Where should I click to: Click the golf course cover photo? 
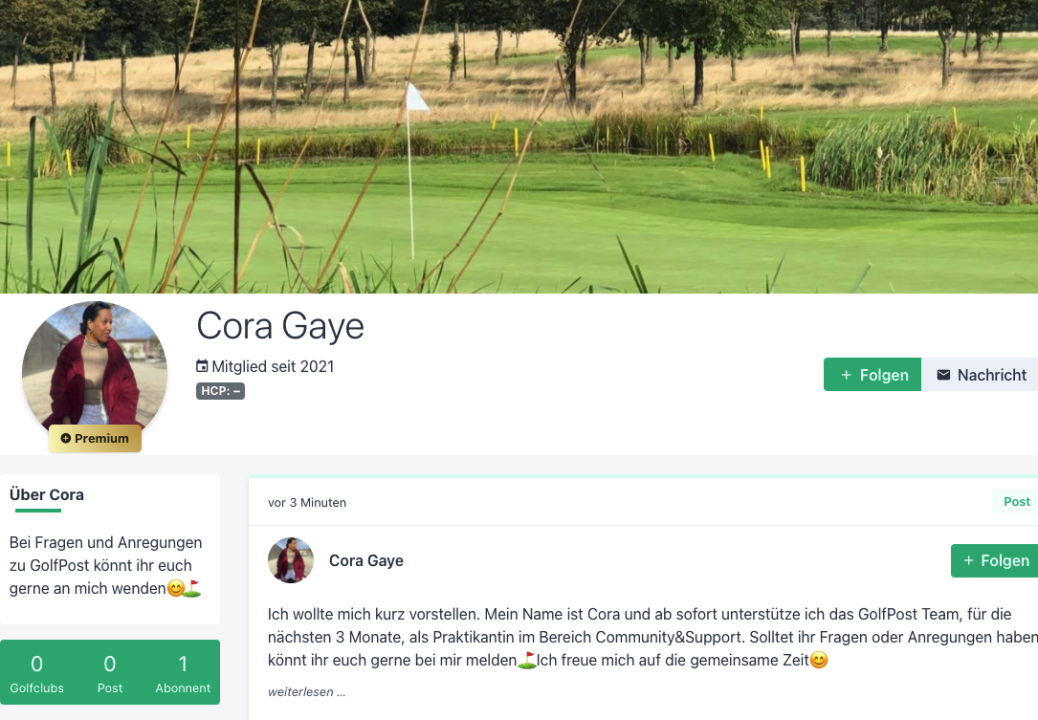[519, 146]
